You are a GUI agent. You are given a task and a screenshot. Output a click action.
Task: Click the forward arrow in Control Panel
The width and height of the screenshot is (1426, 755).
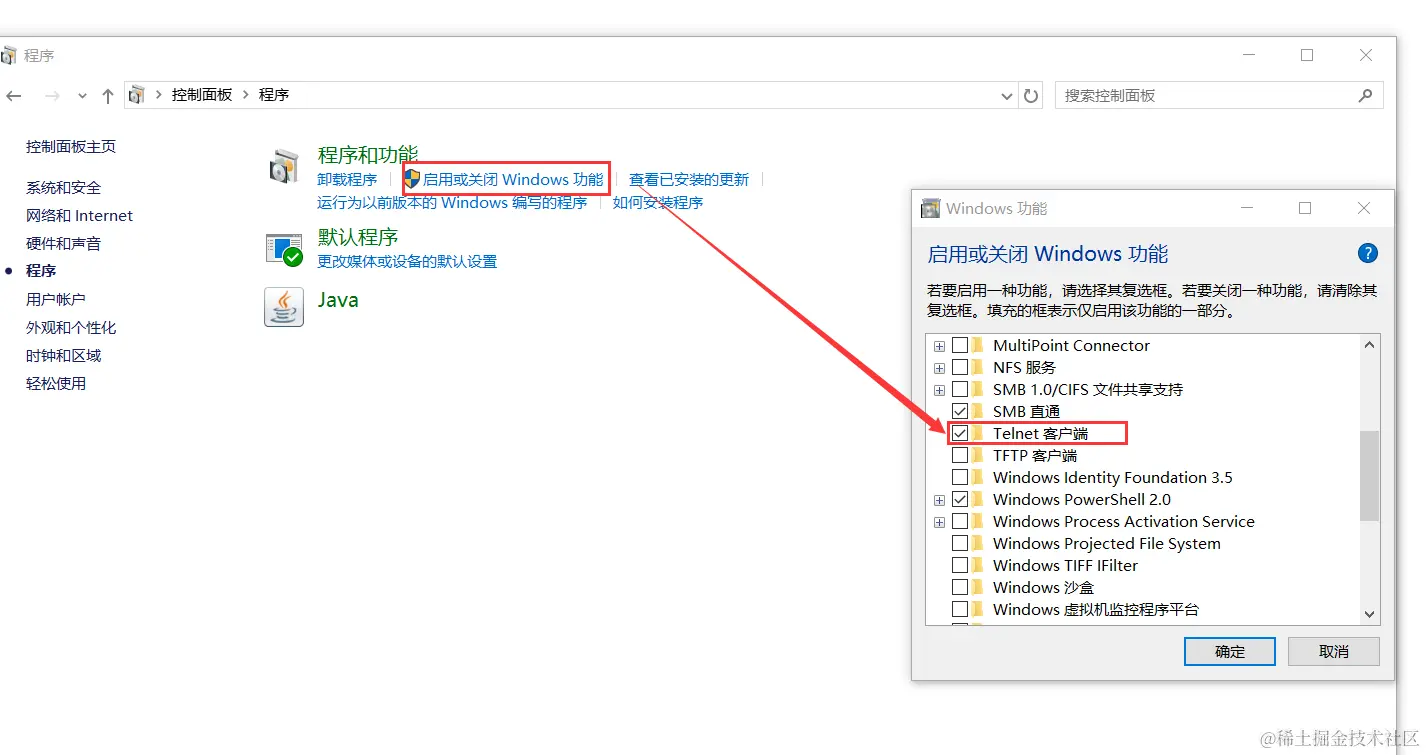click(x=52, y=96)
